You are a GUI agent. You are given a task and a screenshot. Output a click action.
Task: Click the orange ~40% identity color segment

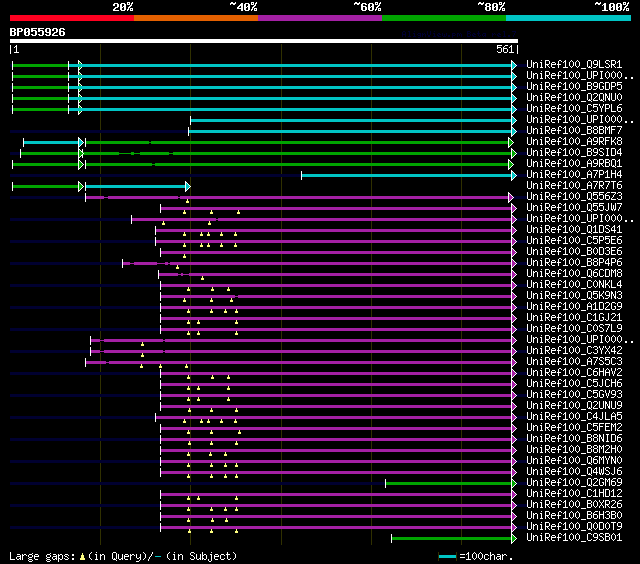[x=196, y=18]
